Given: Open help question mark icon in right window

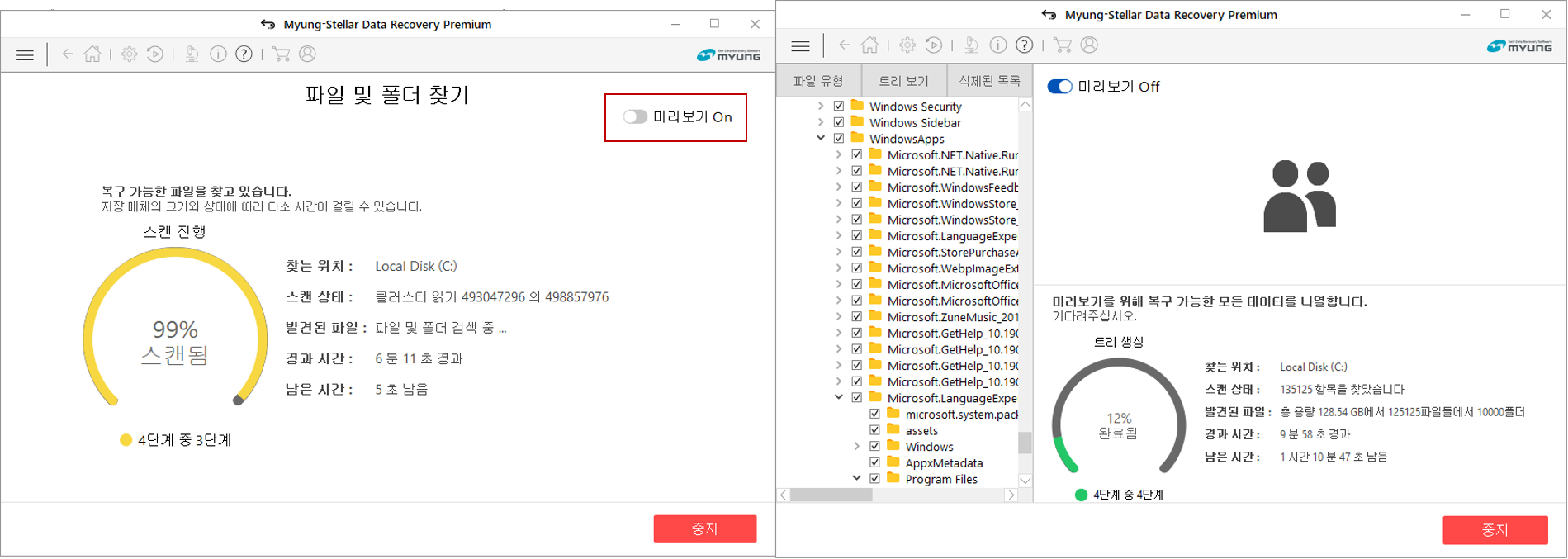Looking at the screenshot, I should (1024, 45).
